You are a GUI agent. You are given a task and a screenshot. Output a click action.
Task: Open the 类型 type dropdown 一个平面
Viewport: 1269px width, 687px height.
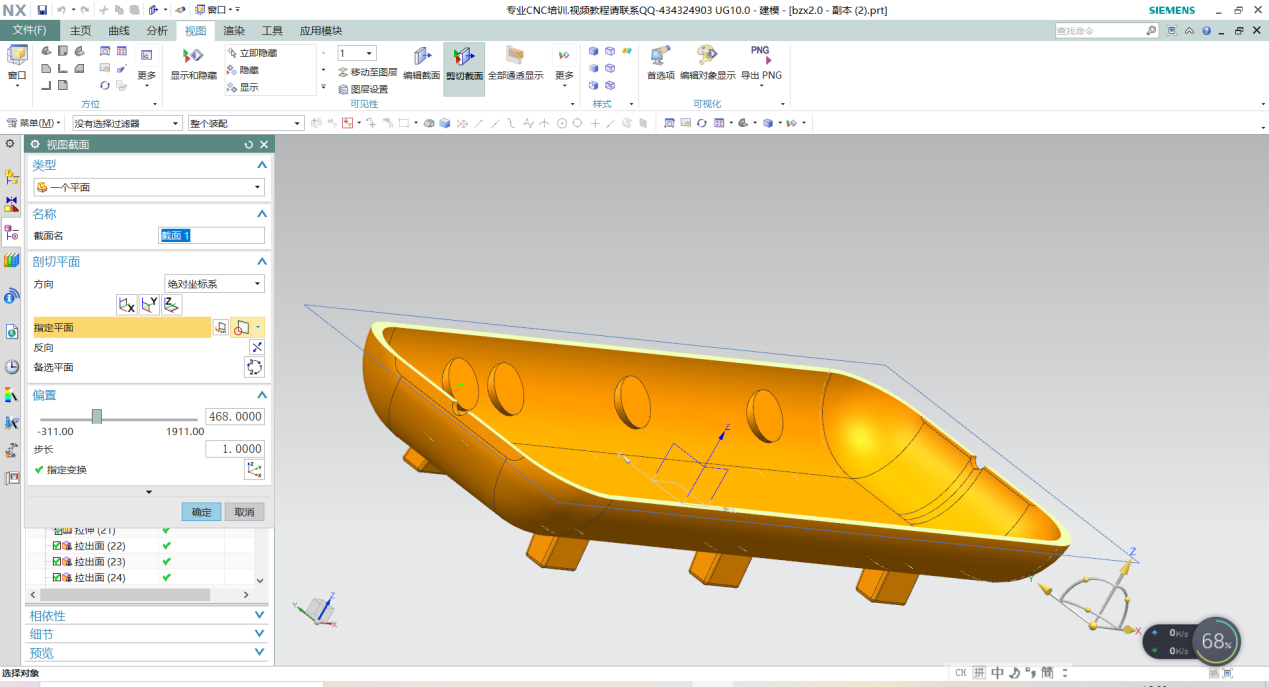pos(148,187)
